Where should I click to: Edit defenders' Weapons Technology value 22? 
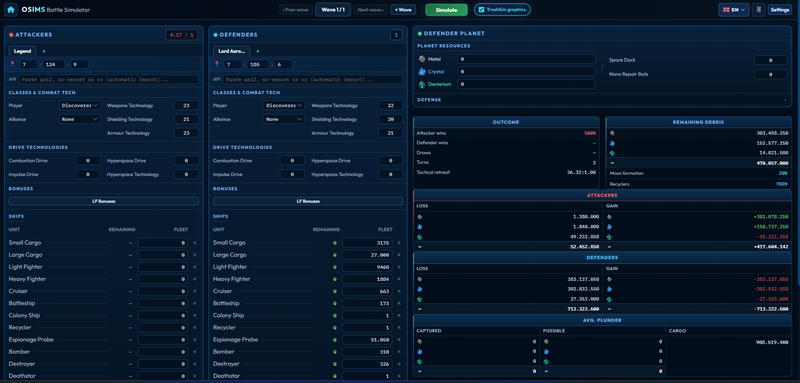390,106
